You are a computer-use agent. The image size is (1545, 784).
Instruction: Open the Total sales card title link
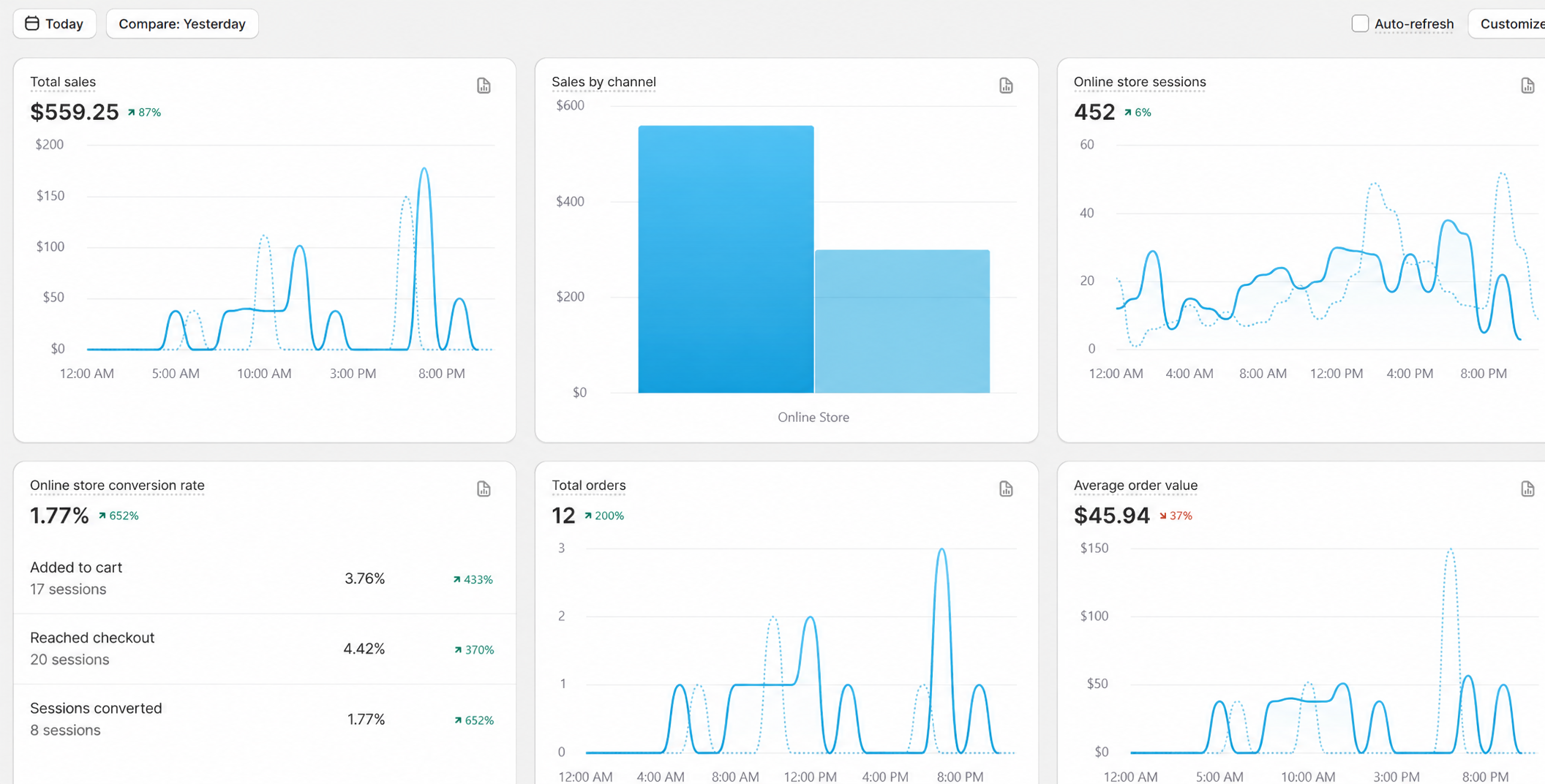(63, 82)
